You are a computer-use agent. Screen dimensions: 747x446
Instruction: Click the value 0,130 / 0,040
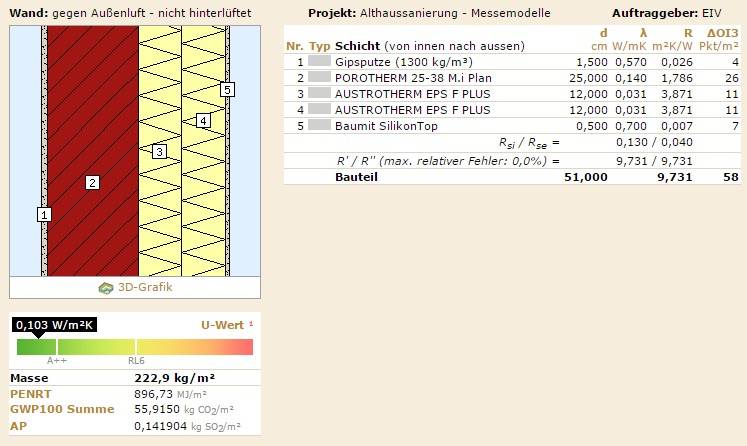[654, 142]
